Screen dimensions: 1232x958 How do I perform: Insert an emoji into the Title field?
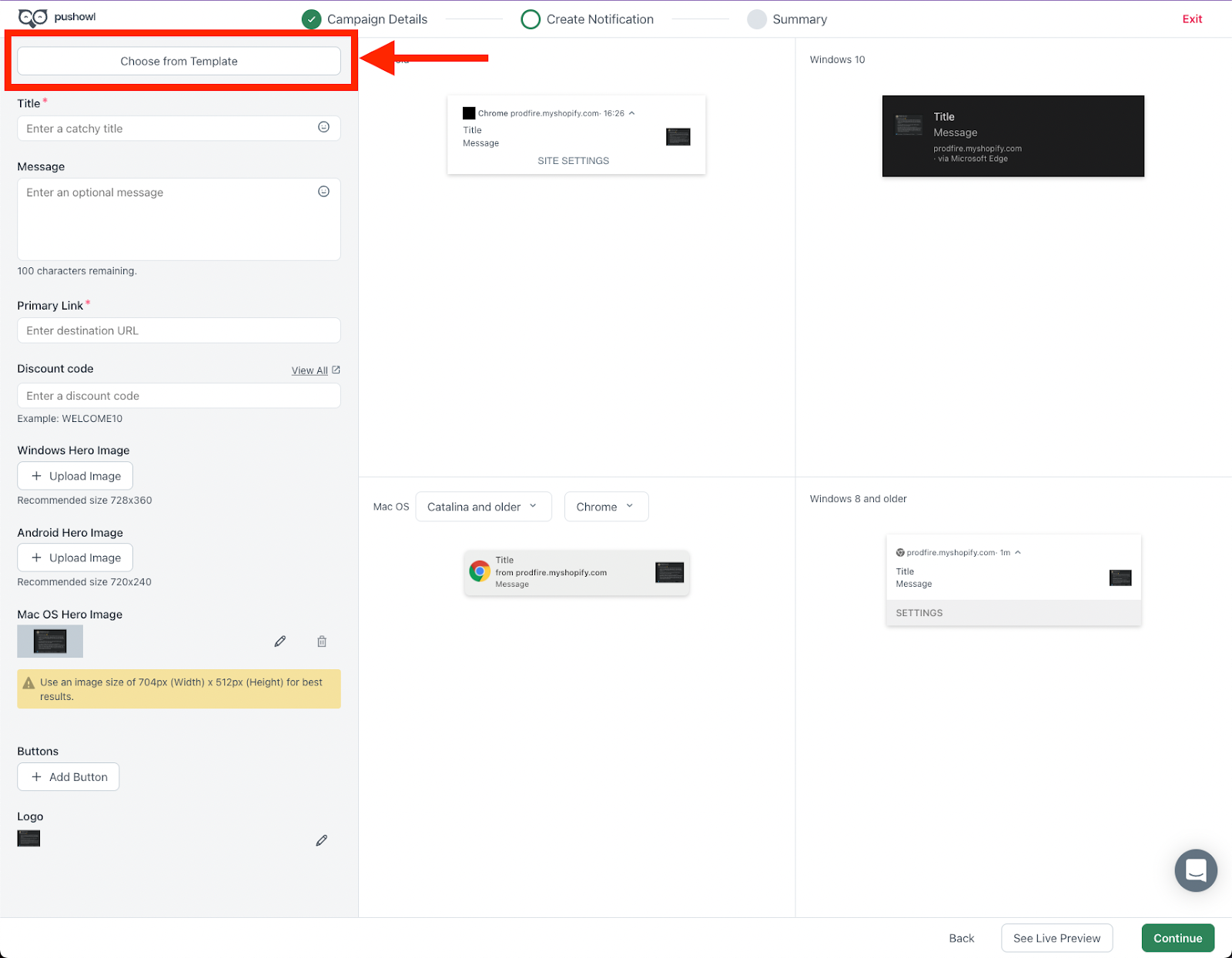coord(323,128)
